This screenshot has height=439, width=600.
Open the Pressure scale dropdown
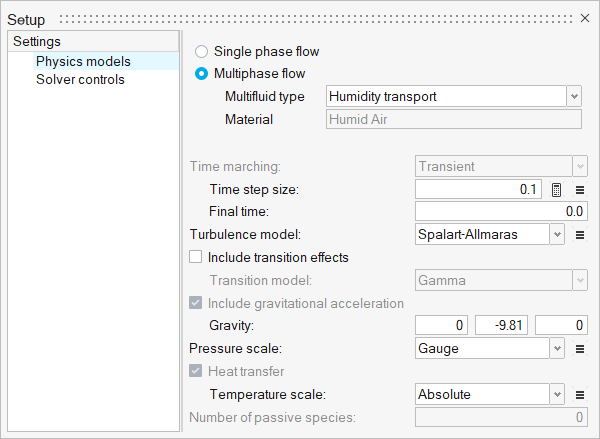click(x=557, y=349)
